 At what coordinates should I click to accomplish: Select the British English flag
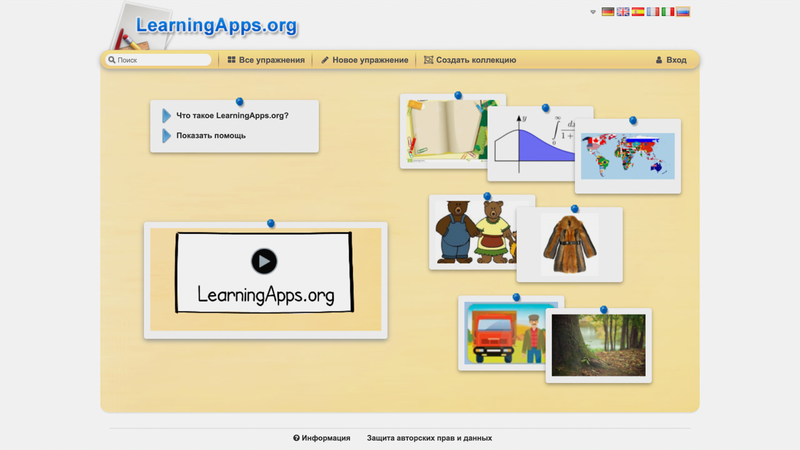coord(623,12)
